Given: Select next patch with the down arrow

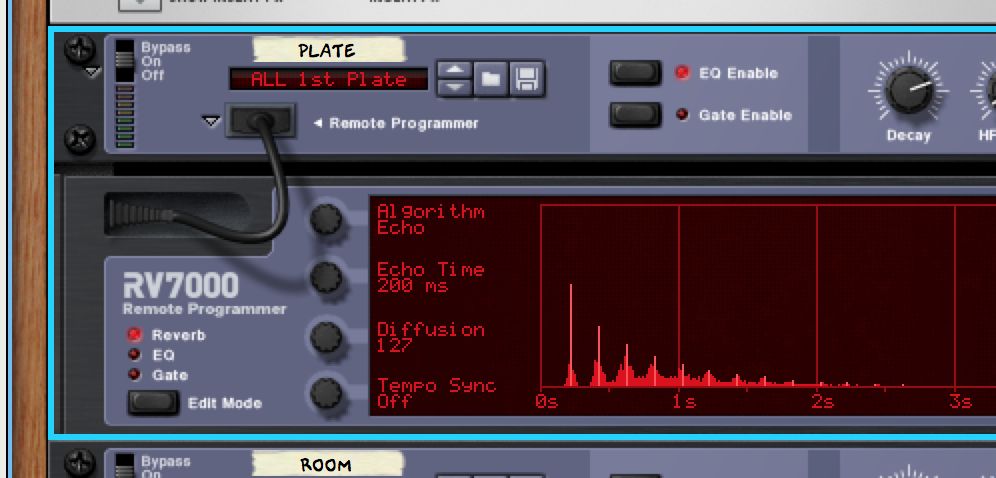Looking at the screenshot, I should (x=455, y=87).
